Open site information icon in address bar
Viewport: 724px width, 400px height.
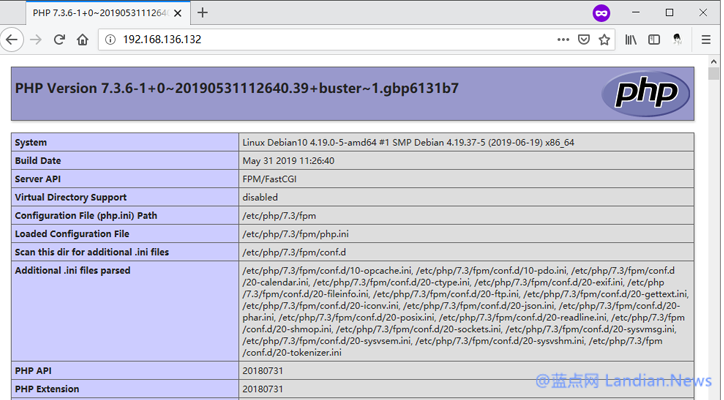(110, 39)
